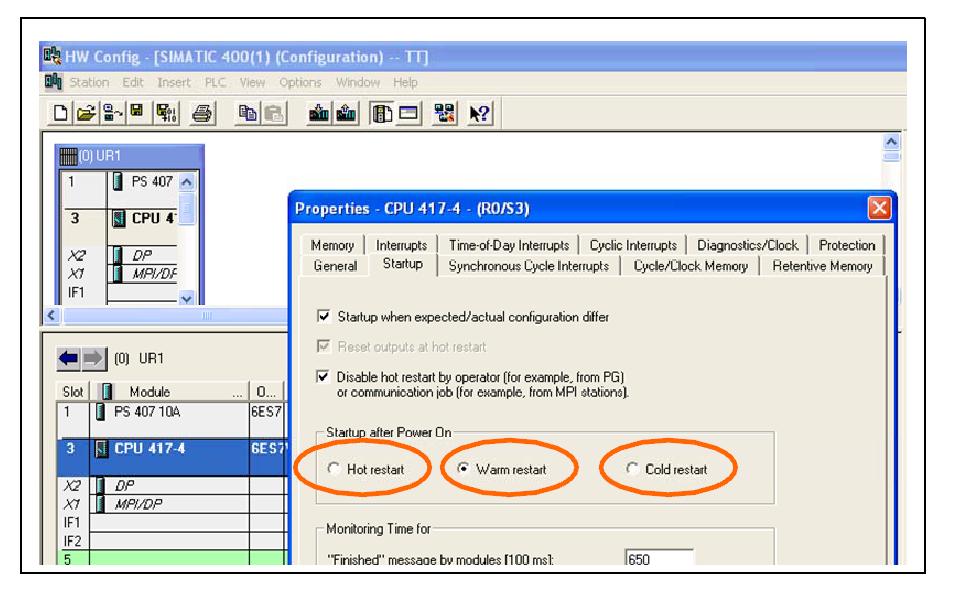Click the Slot column header
The height and width of the screenshot is (590, 961).
pyautogui.click(x=73, y=391)
